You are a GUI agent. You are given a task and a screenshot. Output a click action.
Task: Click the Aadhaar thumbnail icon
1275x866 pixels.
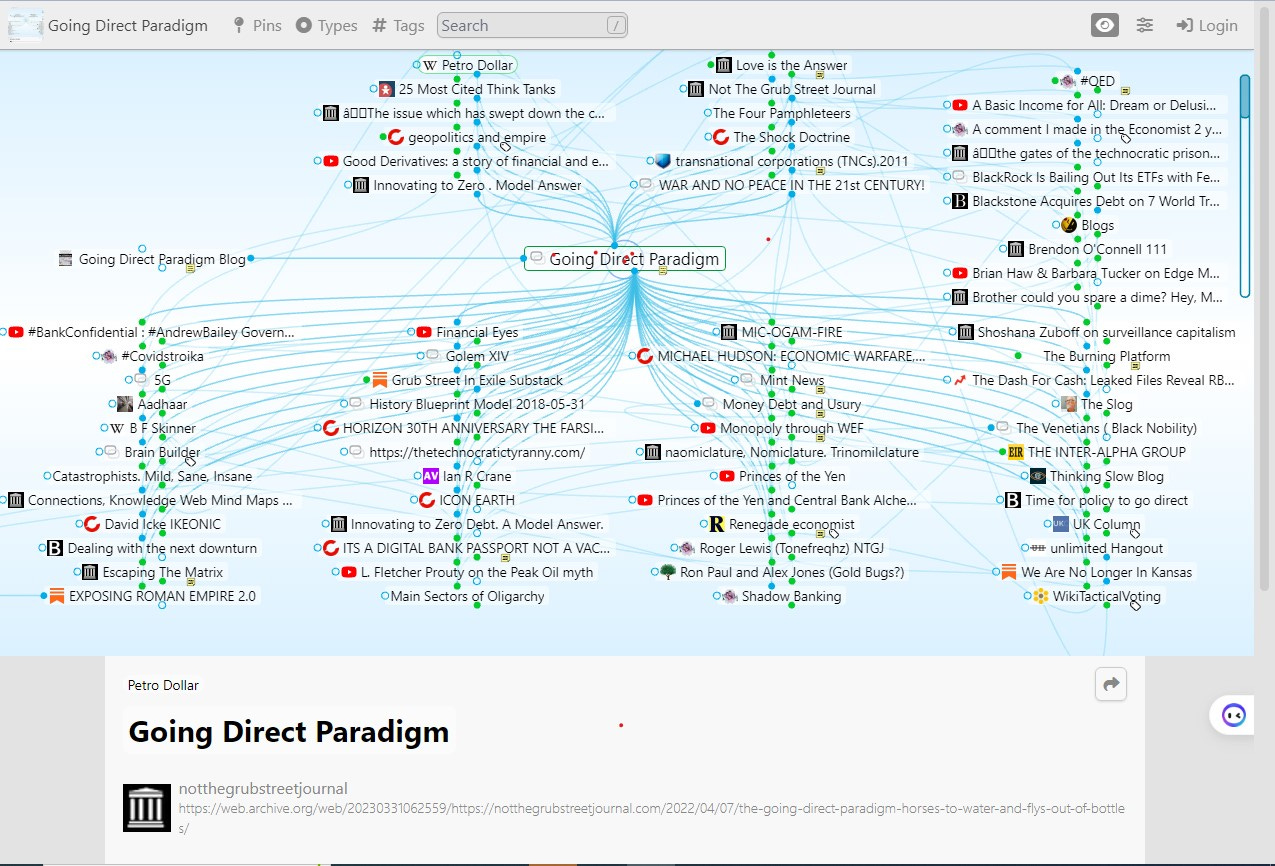coord(125,404)
